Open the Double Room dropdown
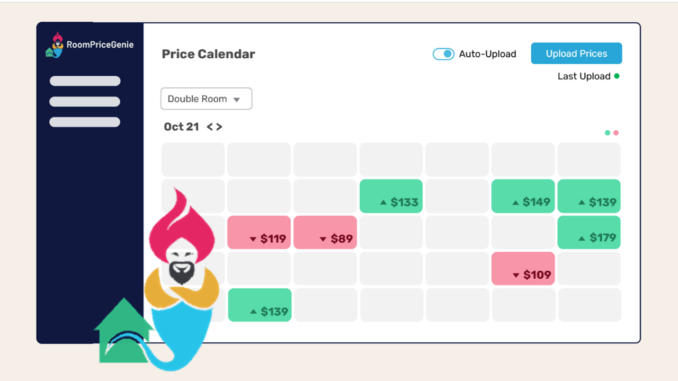 coord(206,99)
